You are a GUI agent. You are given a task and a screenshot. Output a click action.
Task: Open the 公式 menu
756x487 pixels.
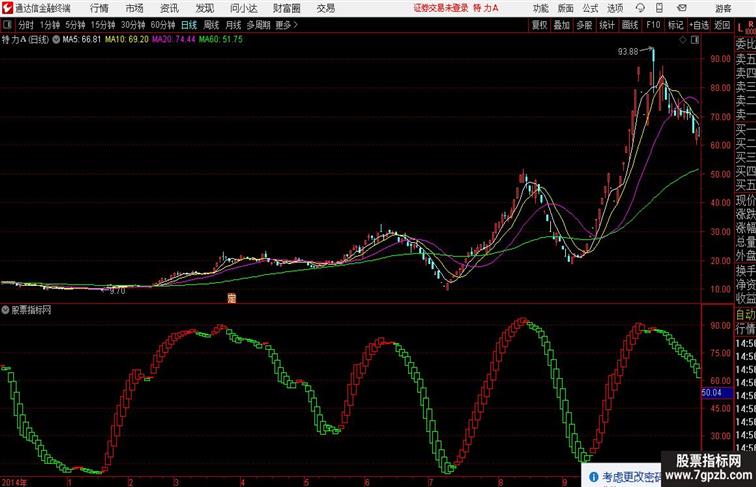[590, 8]
